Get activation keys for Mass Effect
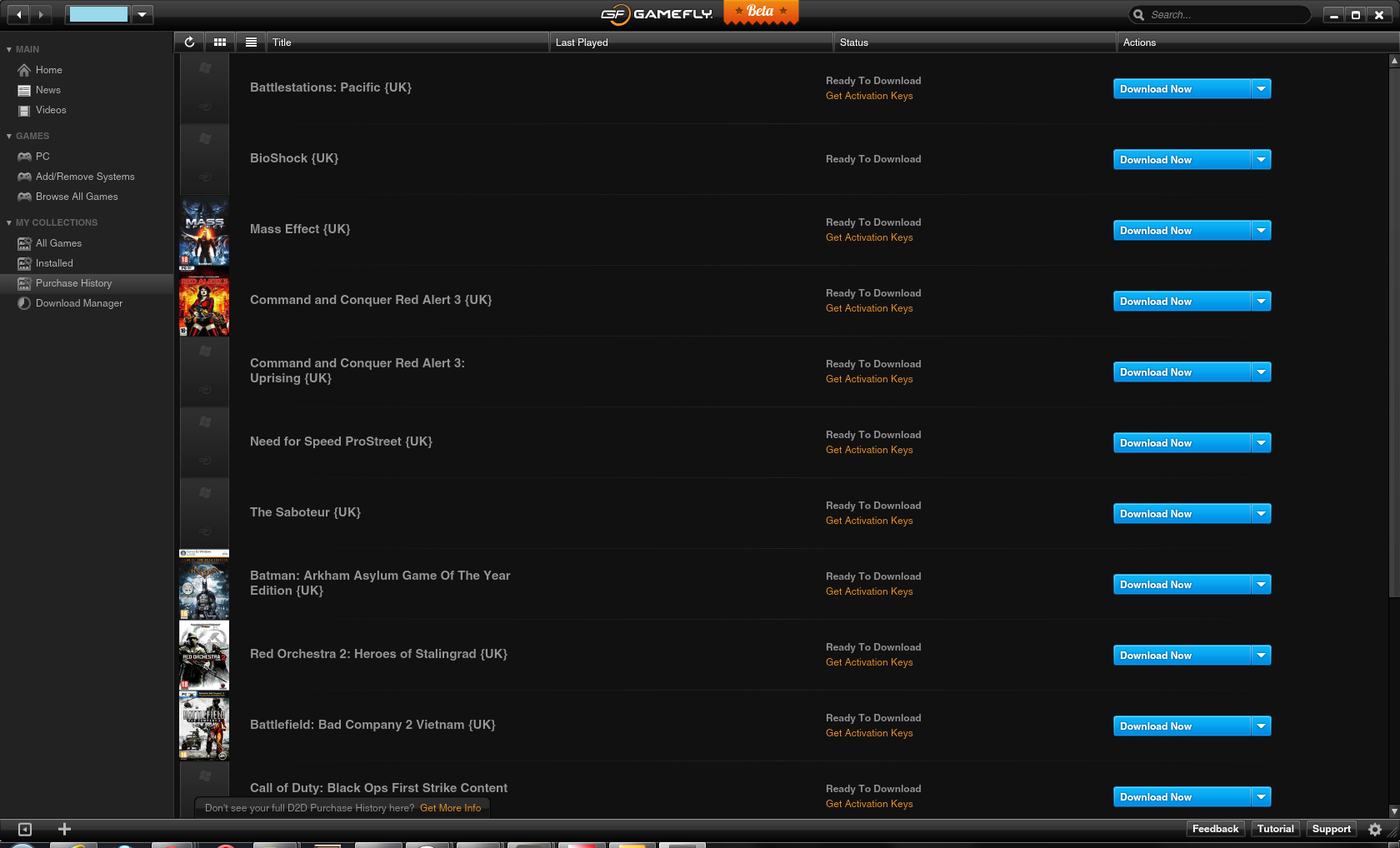This screenshot has width=1400, height=848. point(869,237)
